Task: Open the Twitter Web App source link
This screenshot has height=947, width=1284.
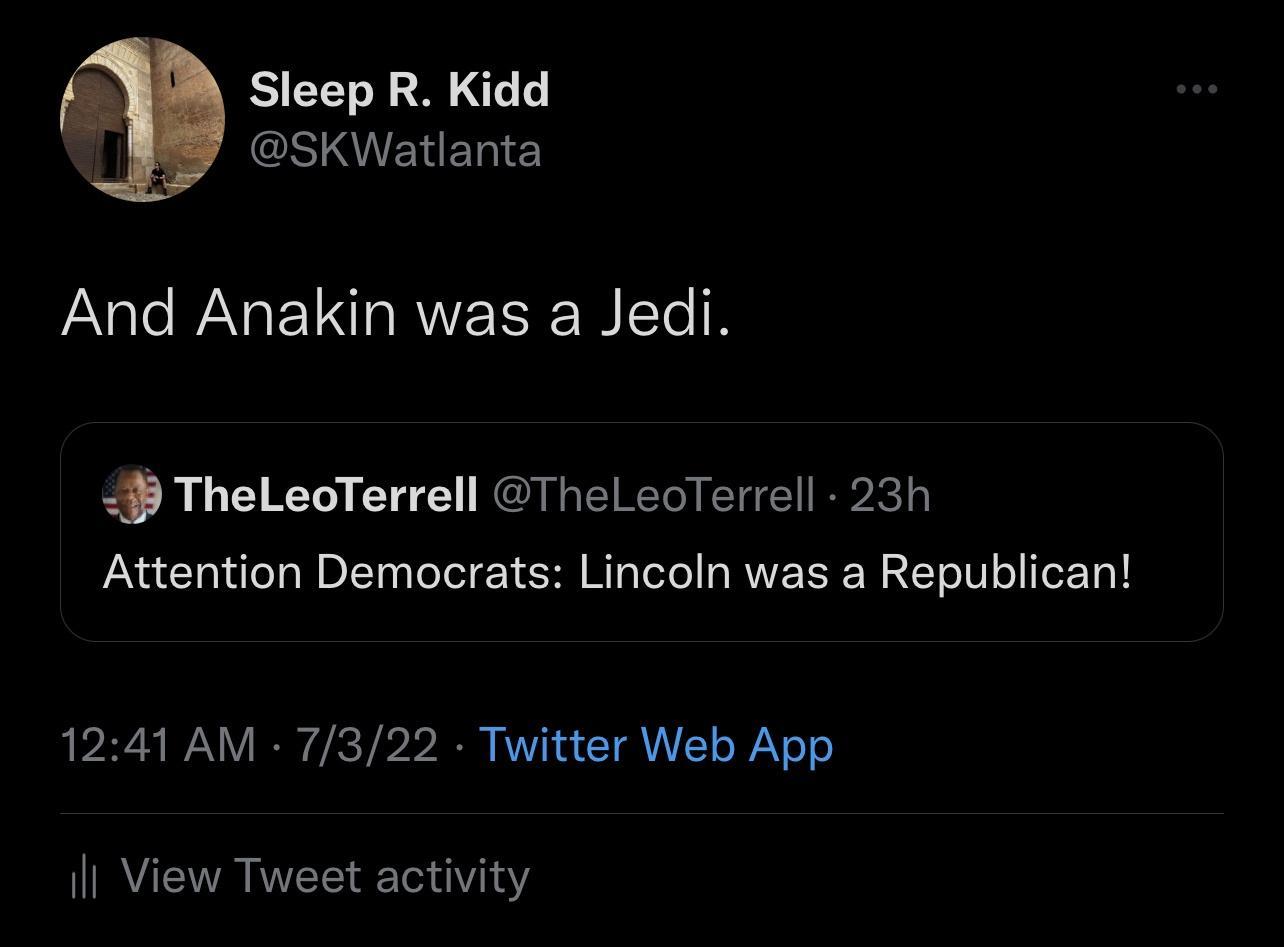Action: point(655,744)
